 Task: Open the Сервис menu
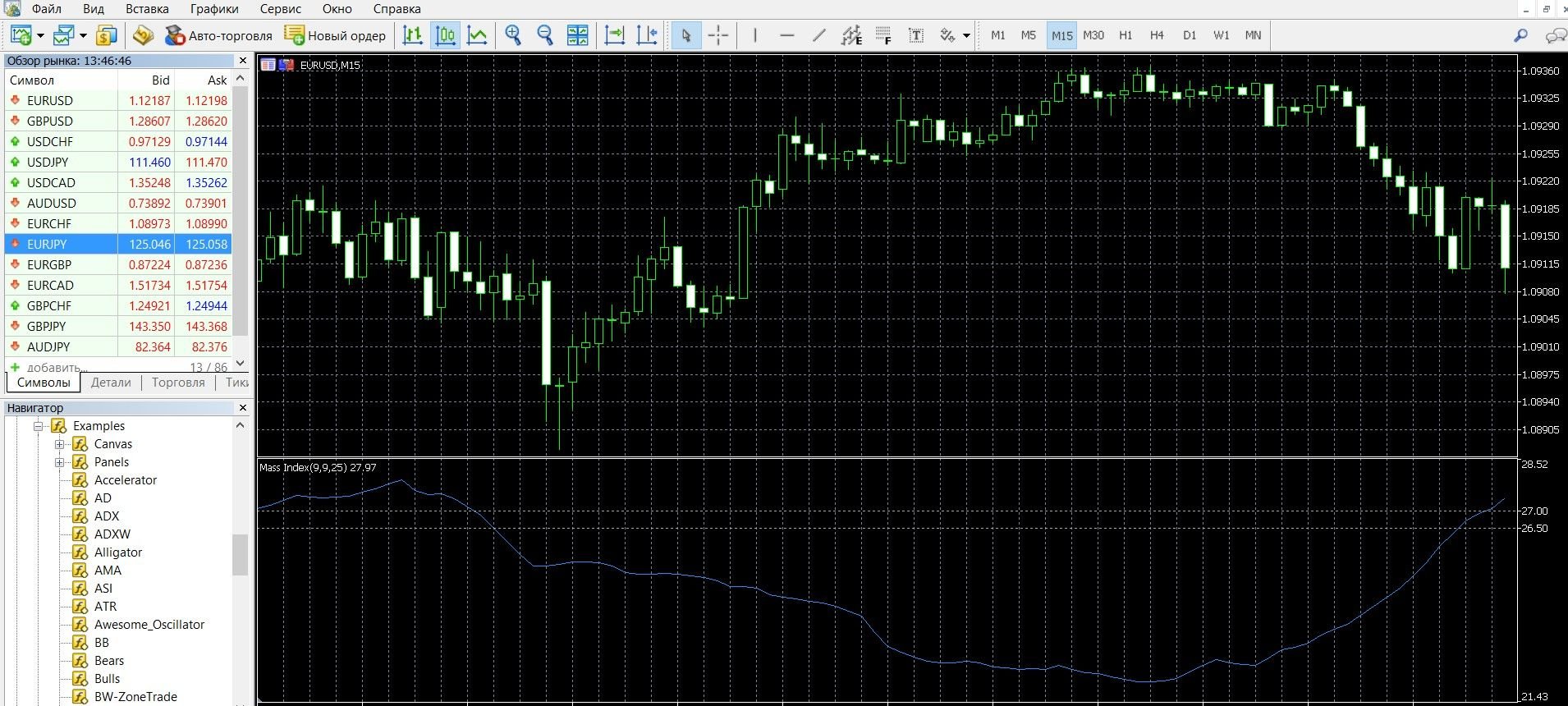(x=281, y=9)
